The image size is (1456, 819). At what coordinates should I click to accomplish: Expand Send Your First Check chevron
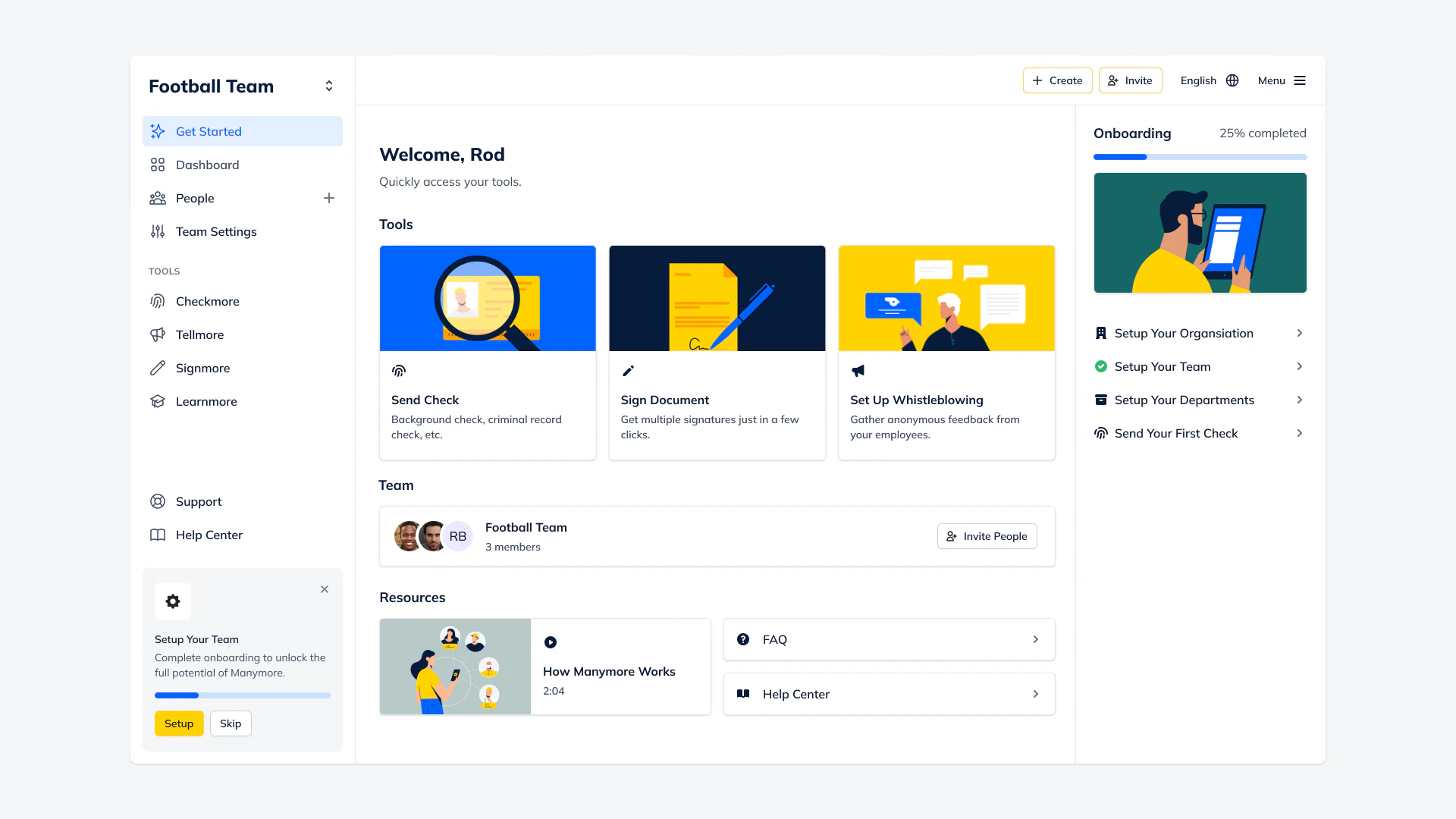tap(1300, 433)
